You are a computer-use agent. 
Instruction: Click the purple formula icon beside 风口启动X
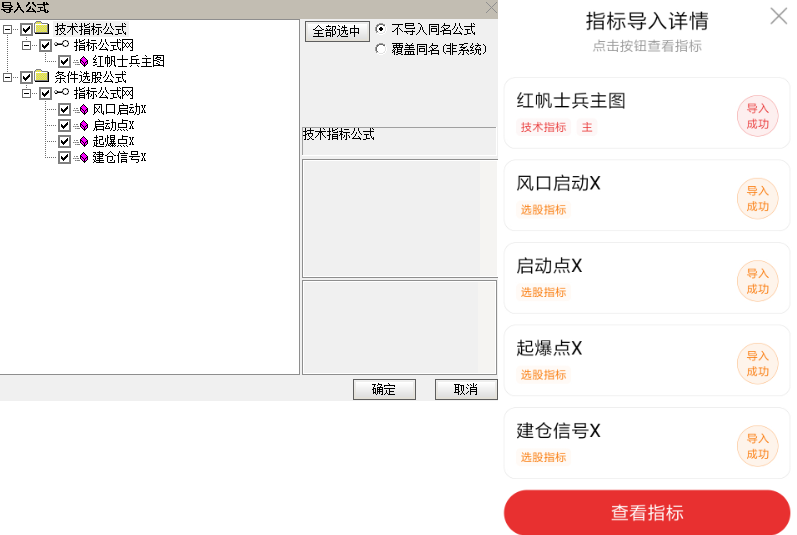tap(83, 109)
